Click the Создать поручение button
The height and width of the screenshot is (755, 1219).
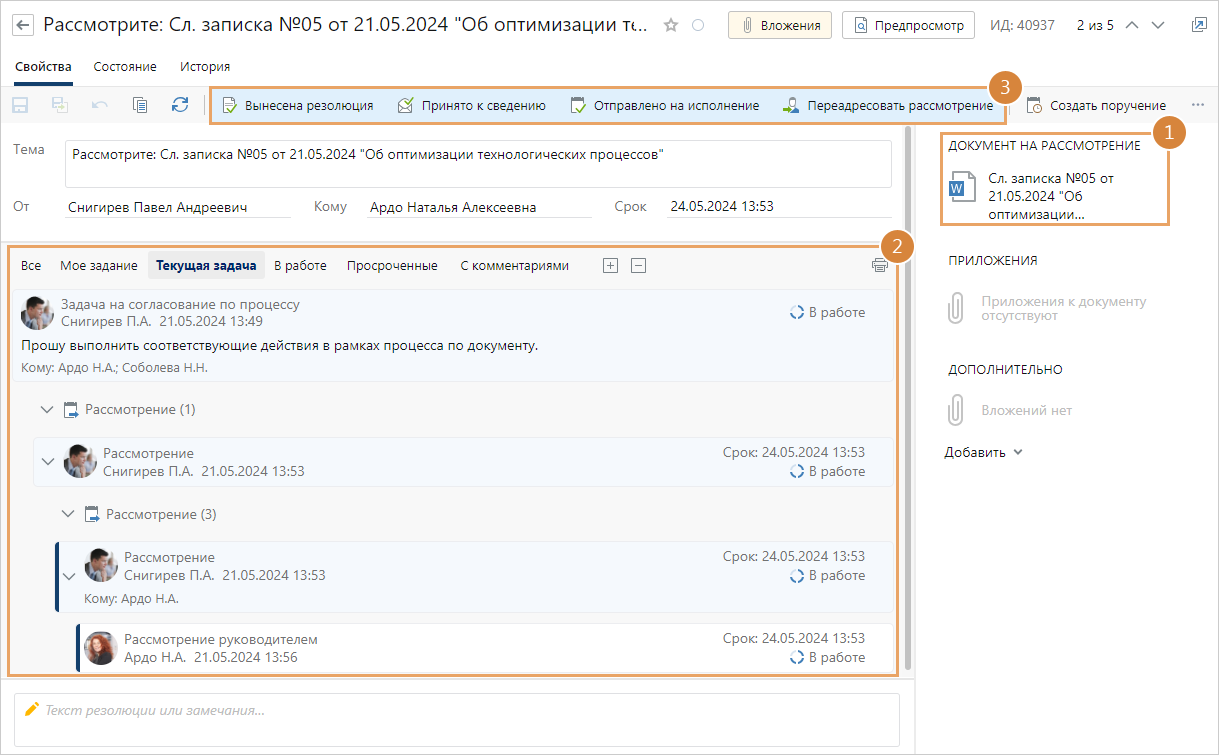pos(1097,105)
